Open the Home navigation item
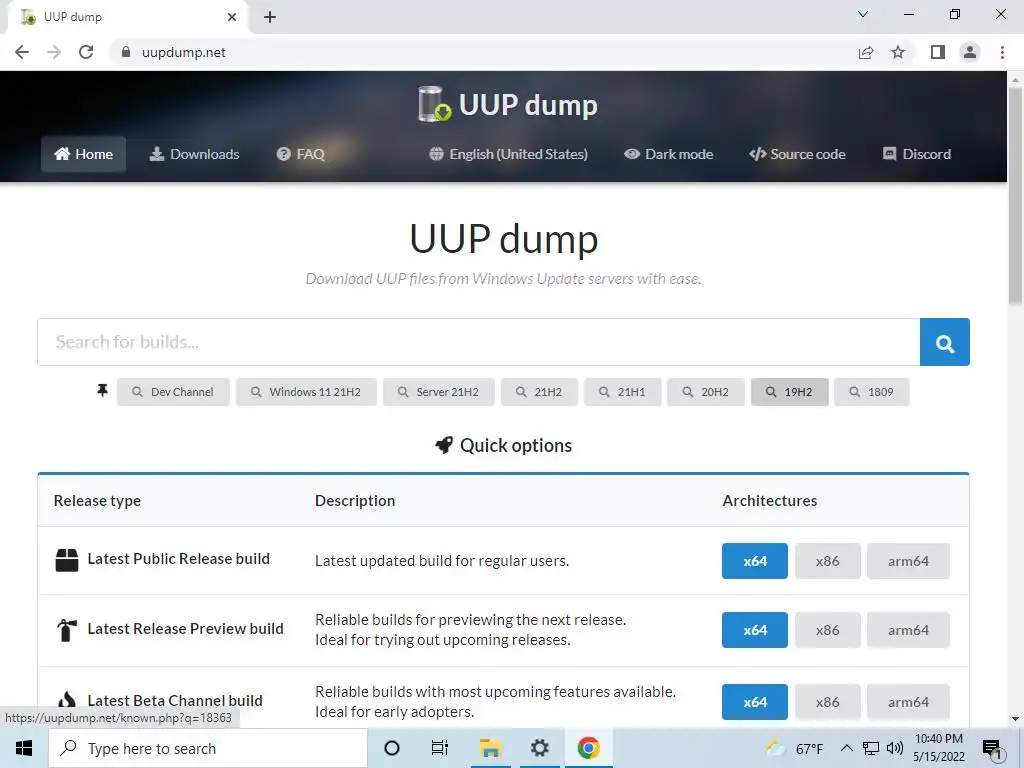This screenshot has width=1024, height=768. coord(84,154)
